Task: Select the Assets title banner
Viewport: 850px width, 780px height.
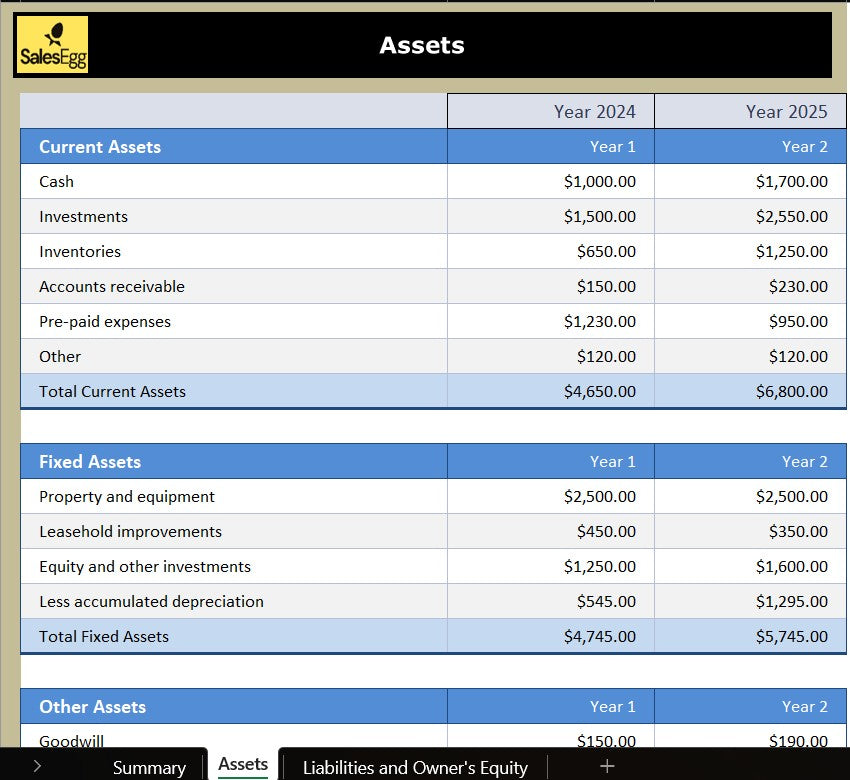Action: tap(422, 45)
